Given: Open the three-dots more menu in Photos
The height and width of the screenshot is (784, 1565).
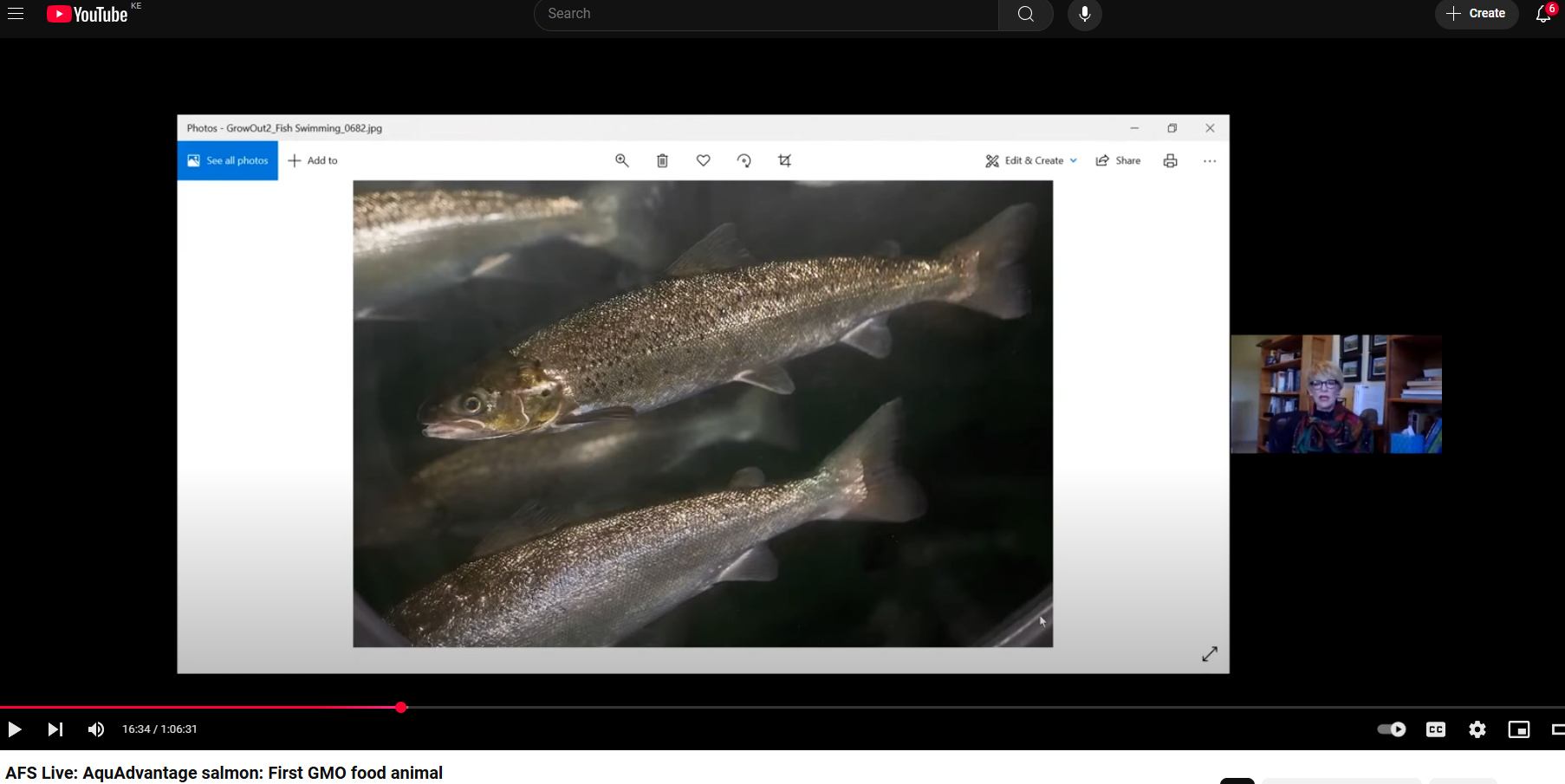Looking at the screenshot, I should (1210, 160).
